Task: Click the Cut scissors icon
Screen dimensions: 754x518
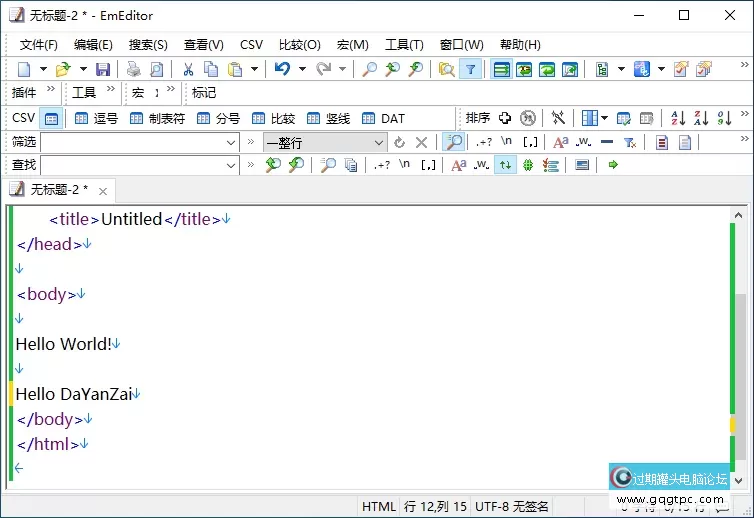Action: tap(187, 69)
